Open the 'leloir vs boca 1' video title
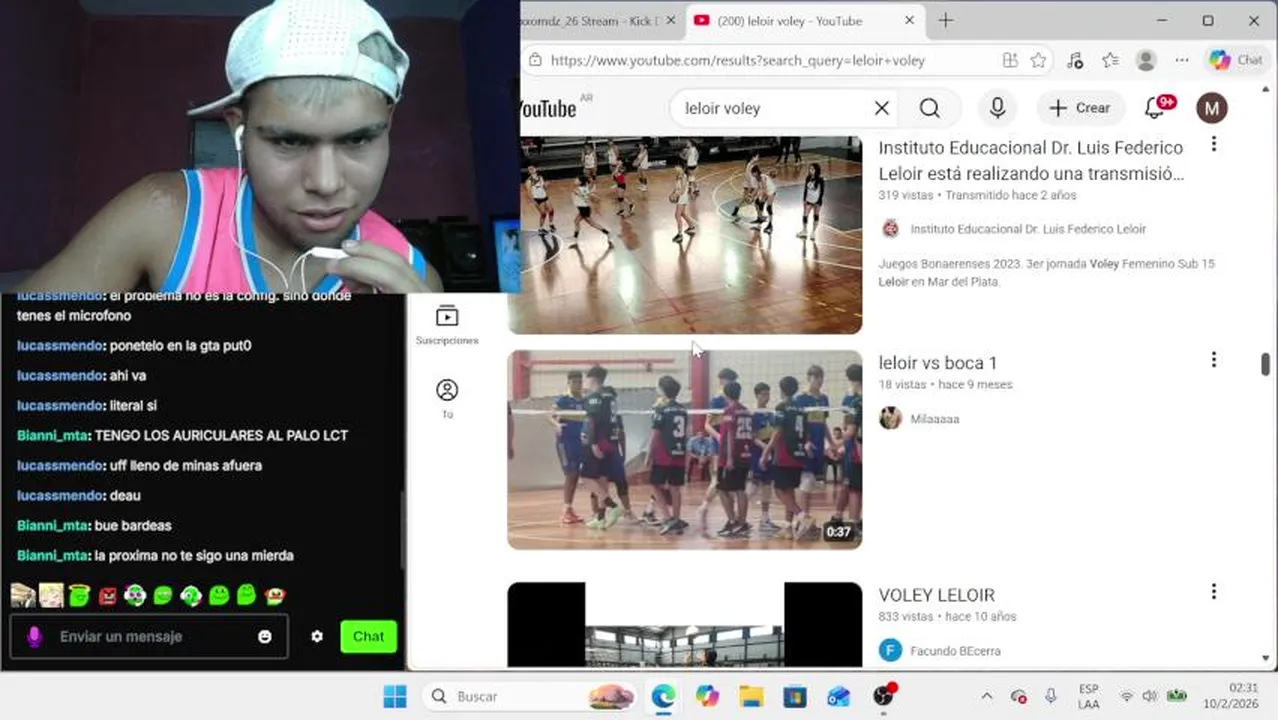This screenshot has width=1278, height=720. [937, 363]
